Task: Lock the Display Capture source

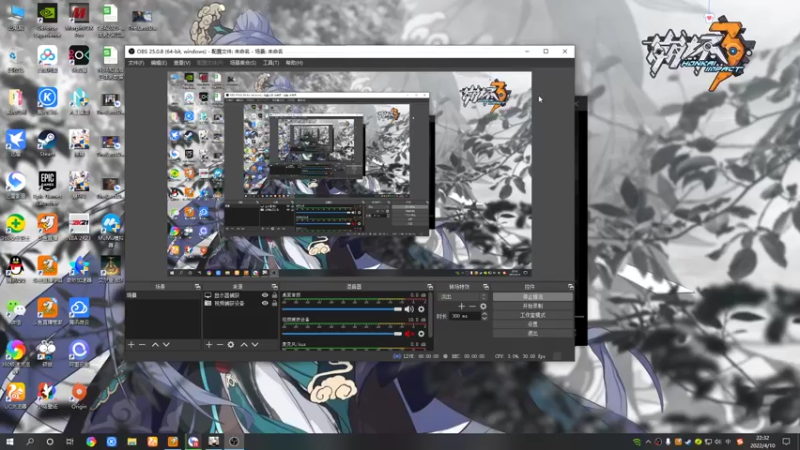Action: (x=274, y=295)
